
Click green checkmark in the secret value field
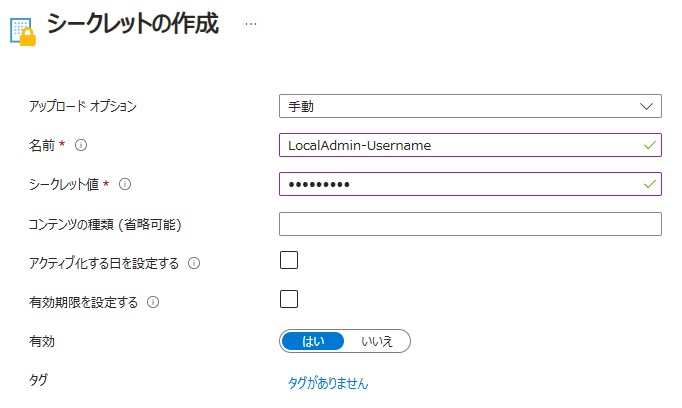click(650, 184)
